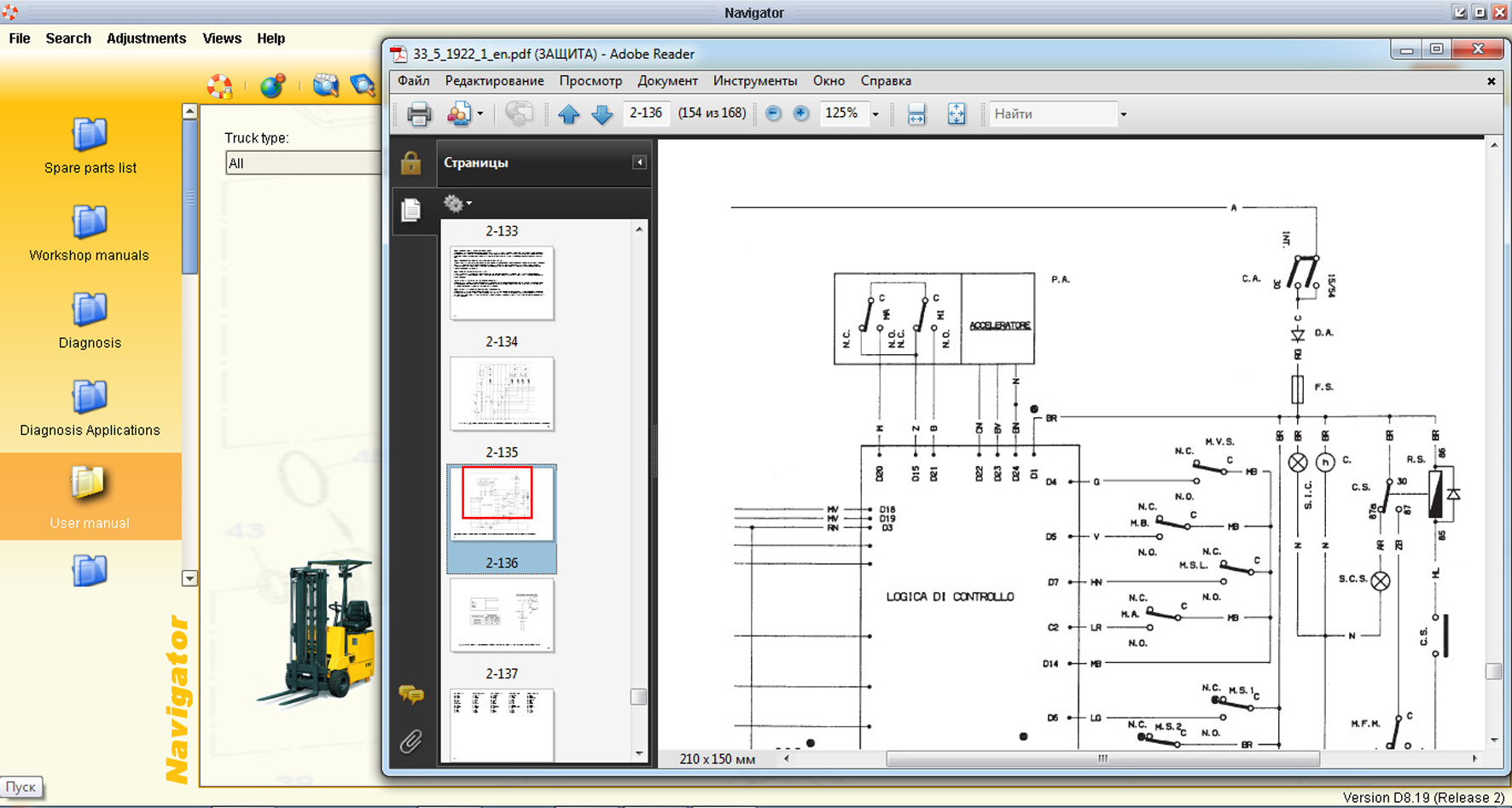Open the Adjustments menu
The width and height of the screenshot is (1512, 808).
146,38
